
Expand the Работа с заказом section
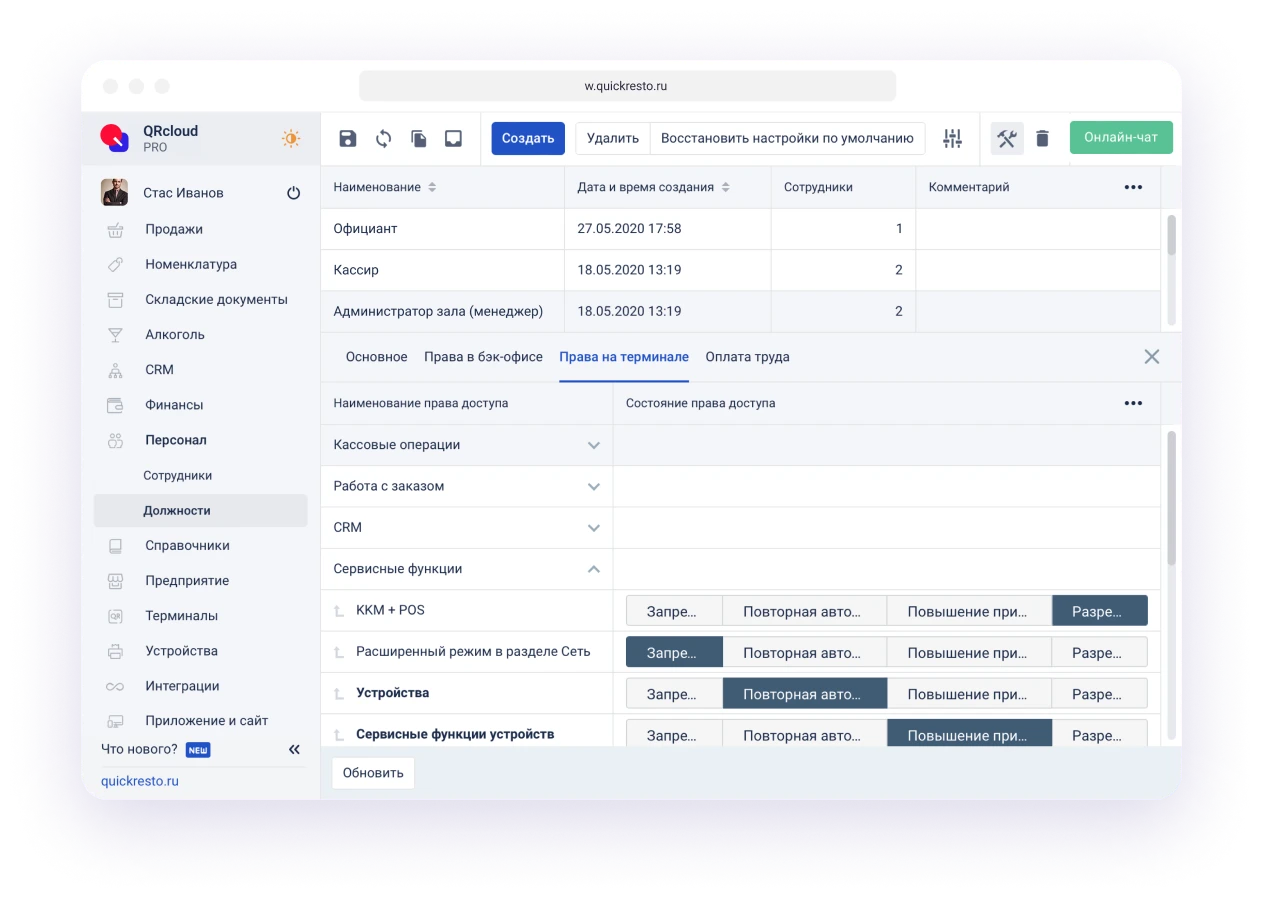[x=593, y=487]
